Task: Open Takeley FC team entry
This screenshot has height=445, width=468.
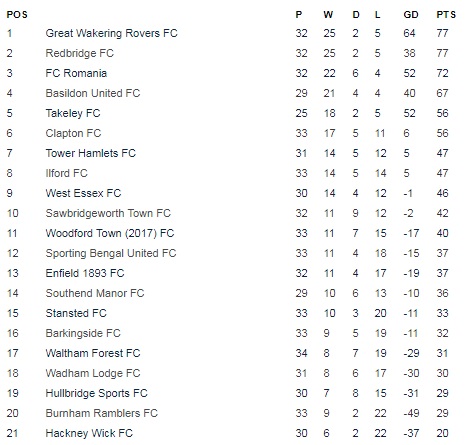Action: (x=73, y=113)
